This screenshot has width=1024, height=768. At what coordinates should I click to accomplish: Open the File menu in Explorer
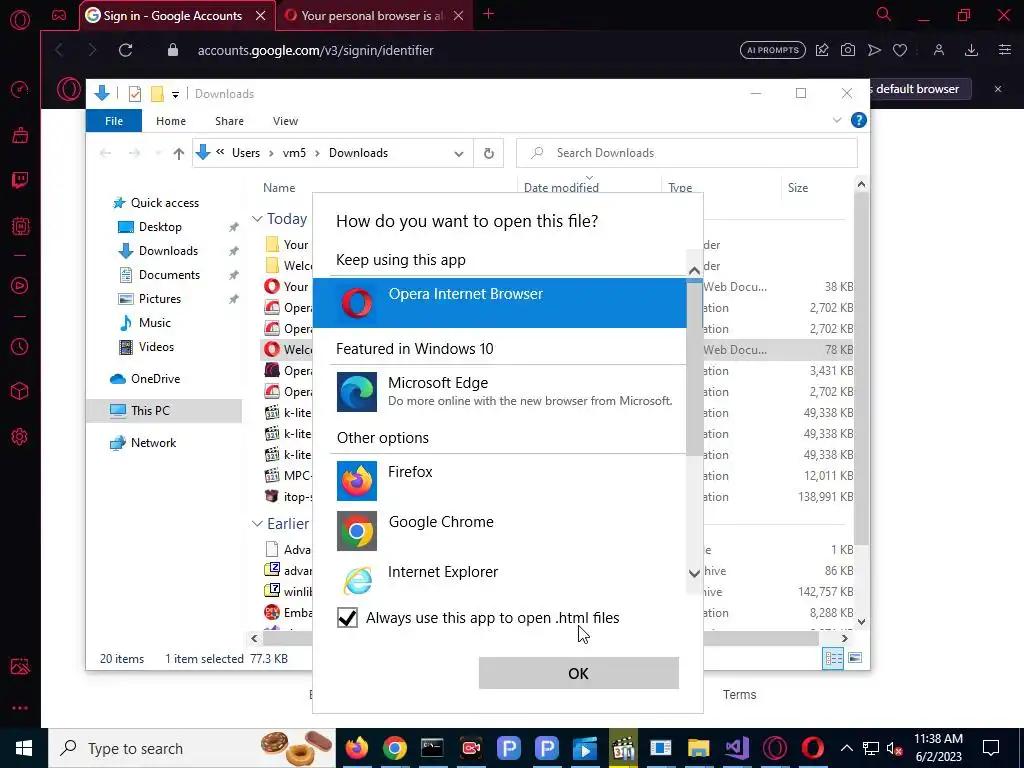114,121
